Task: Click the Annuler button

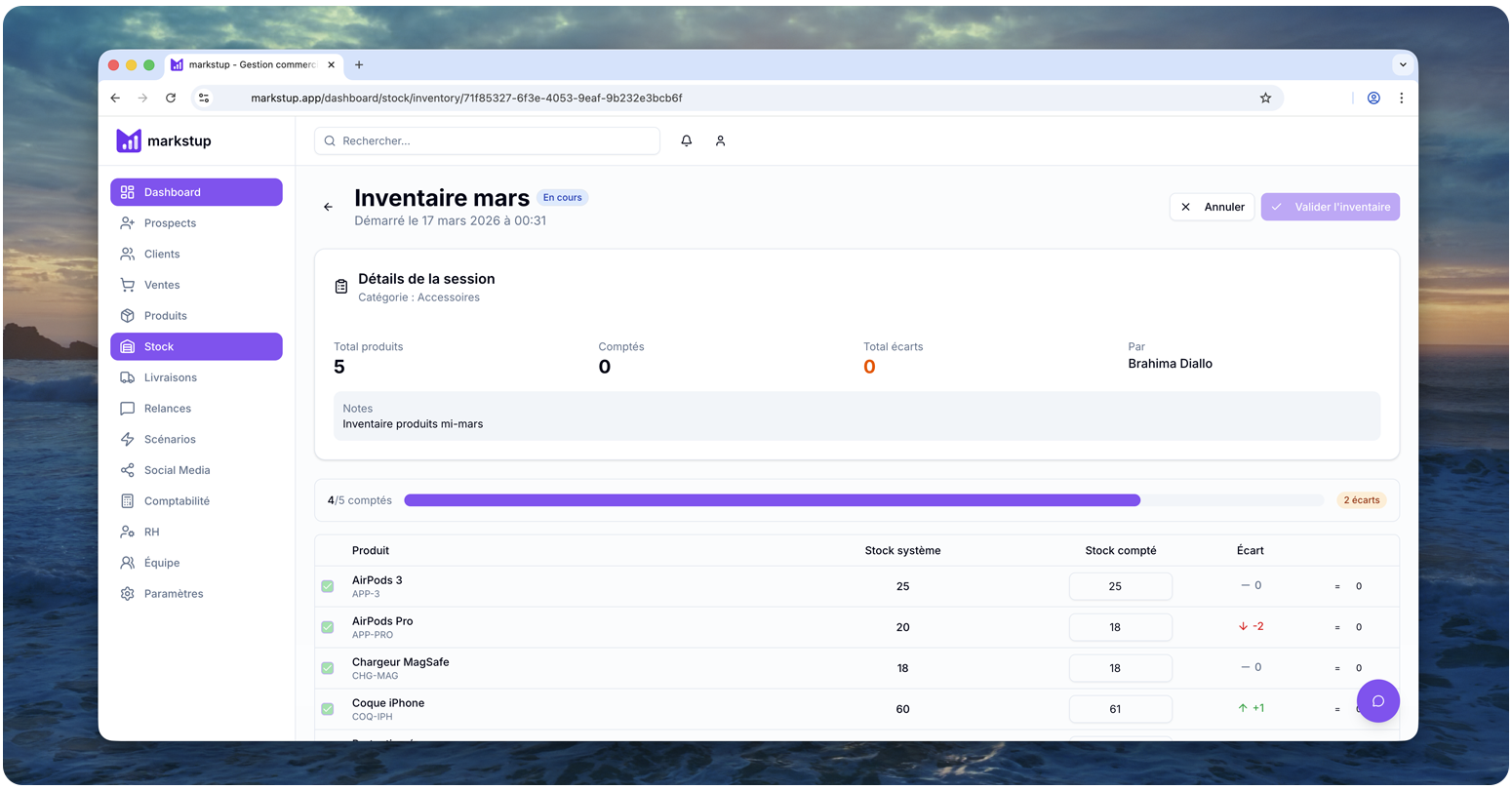Action: coord(1212,206)
